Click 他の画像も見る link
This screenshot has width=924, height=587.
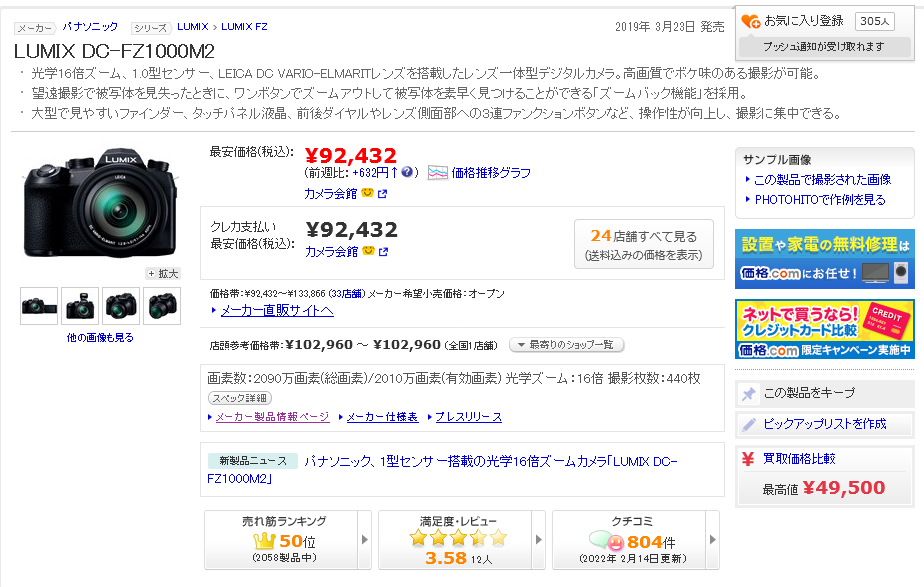(x=100, y=338)
